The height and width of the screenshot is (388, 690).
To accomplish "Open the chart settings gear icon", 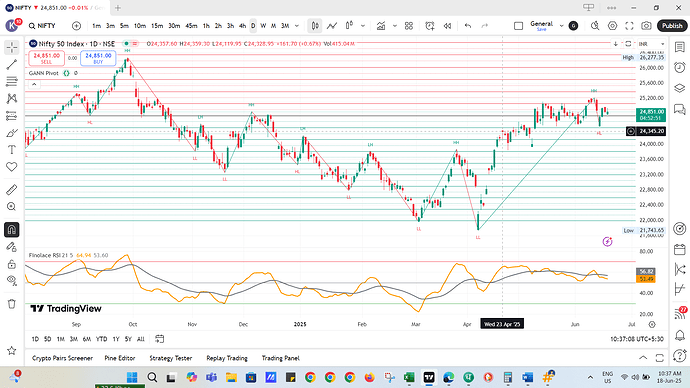I will tap(613, 26).
